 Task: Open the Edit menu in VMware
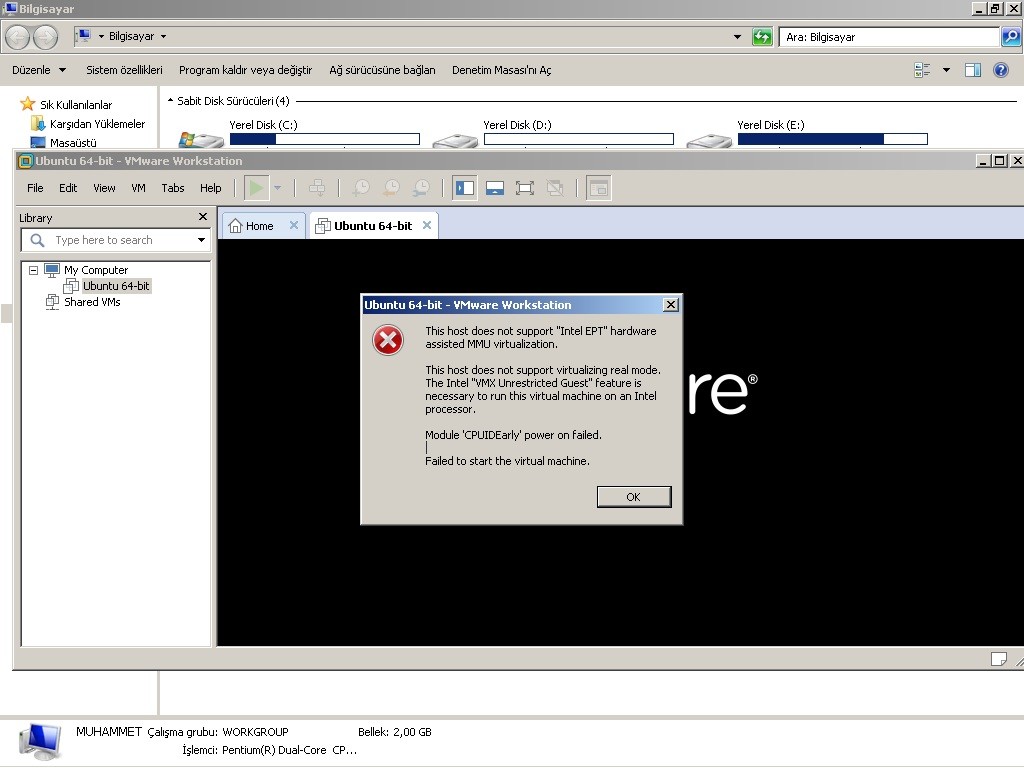(68, 188)
